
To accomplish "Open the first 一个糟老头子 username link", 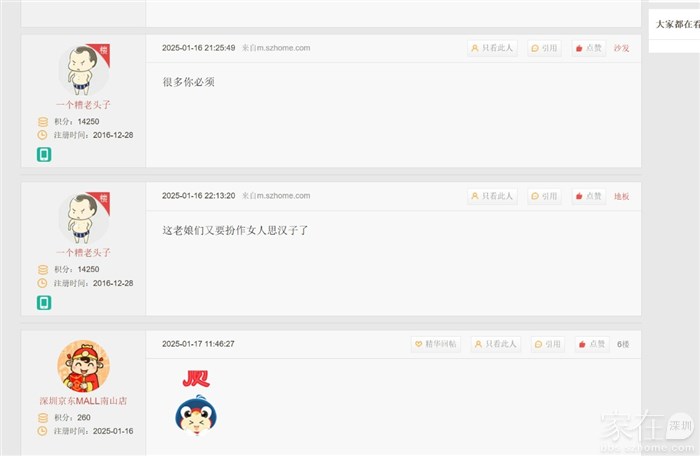I will point(83,105).
